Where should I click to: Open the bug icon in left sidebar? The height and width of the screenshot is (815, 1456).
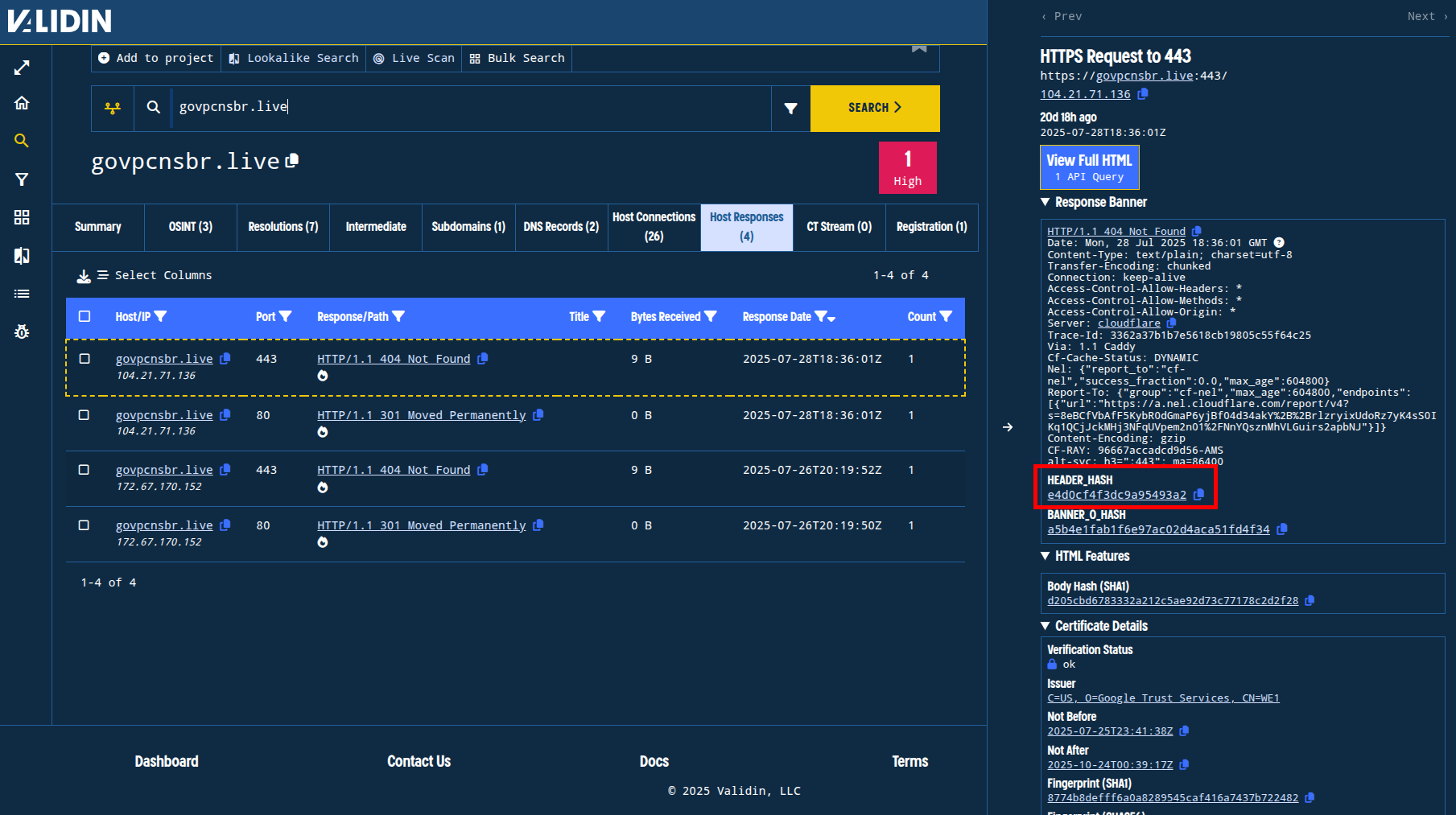point(22,331)
